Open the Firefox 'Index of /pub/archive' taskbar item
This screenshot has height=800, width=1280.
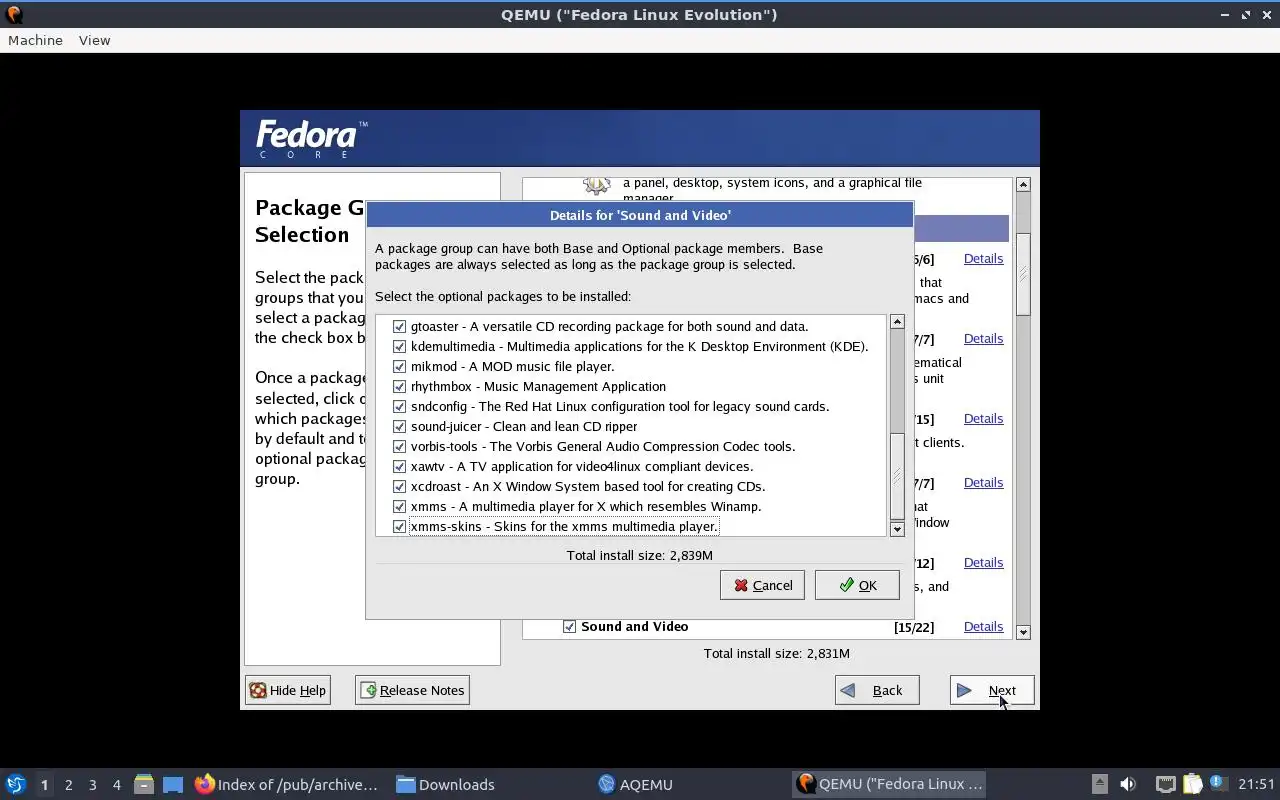coord(287,784)
